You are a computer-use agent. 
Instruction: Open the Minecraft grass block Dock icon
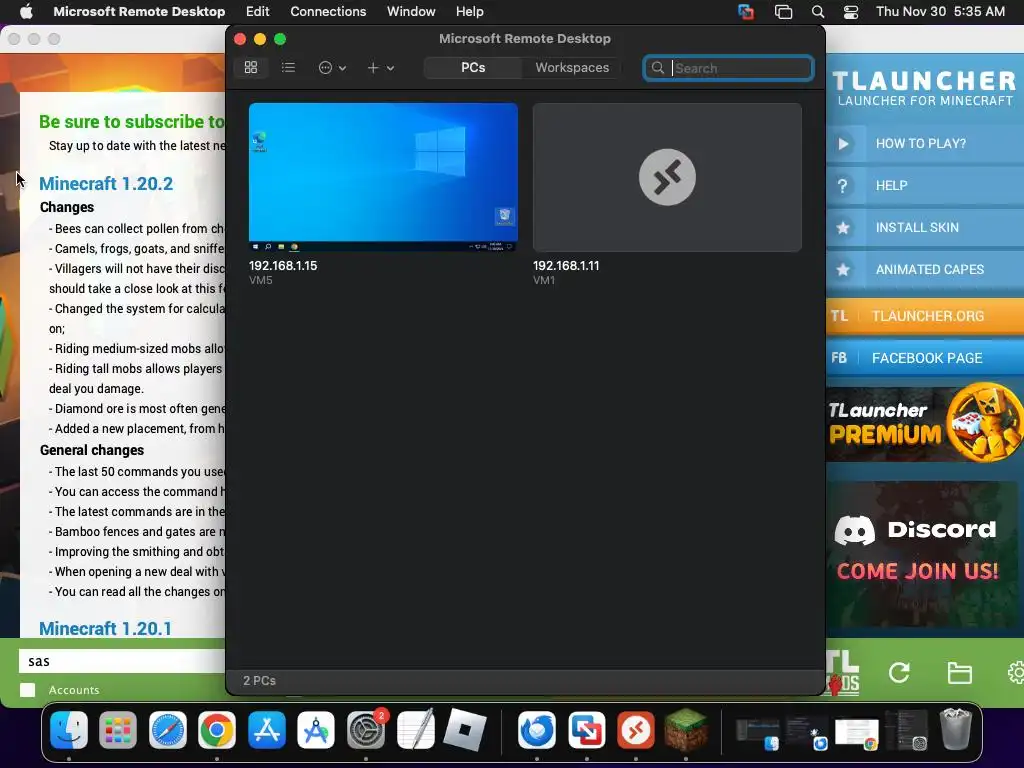686,729
